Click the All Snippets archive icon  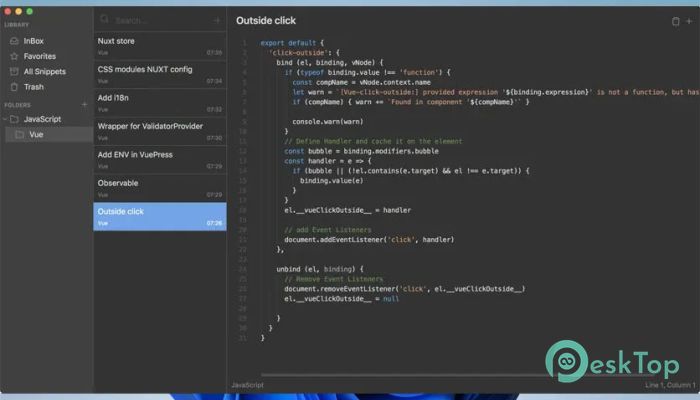tap(14, 71)
